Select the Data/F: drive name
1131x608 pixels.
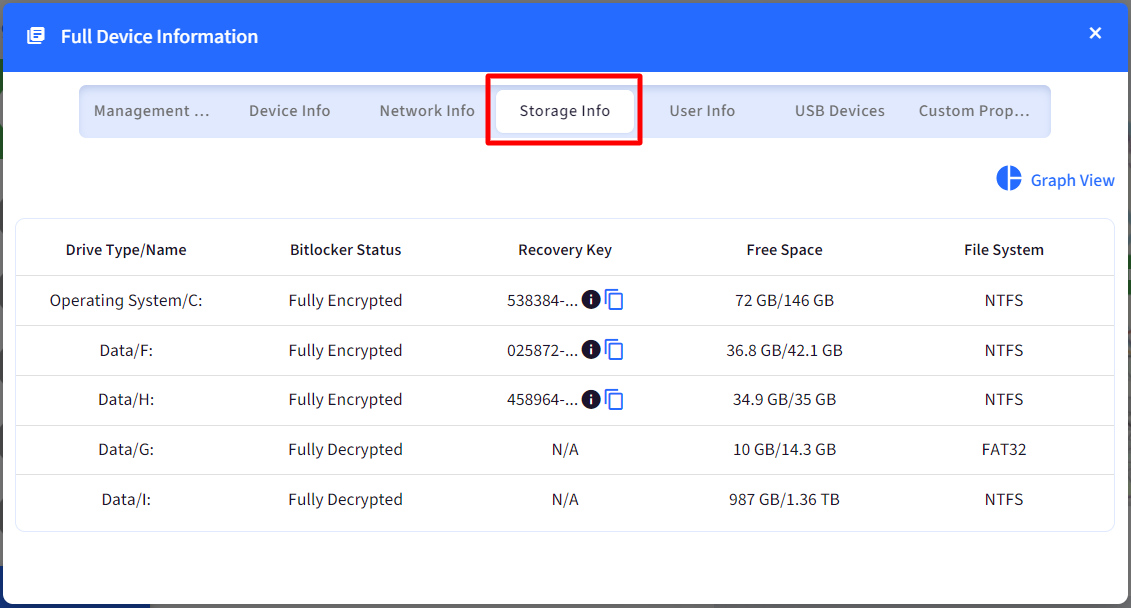[x=126, y=351]
